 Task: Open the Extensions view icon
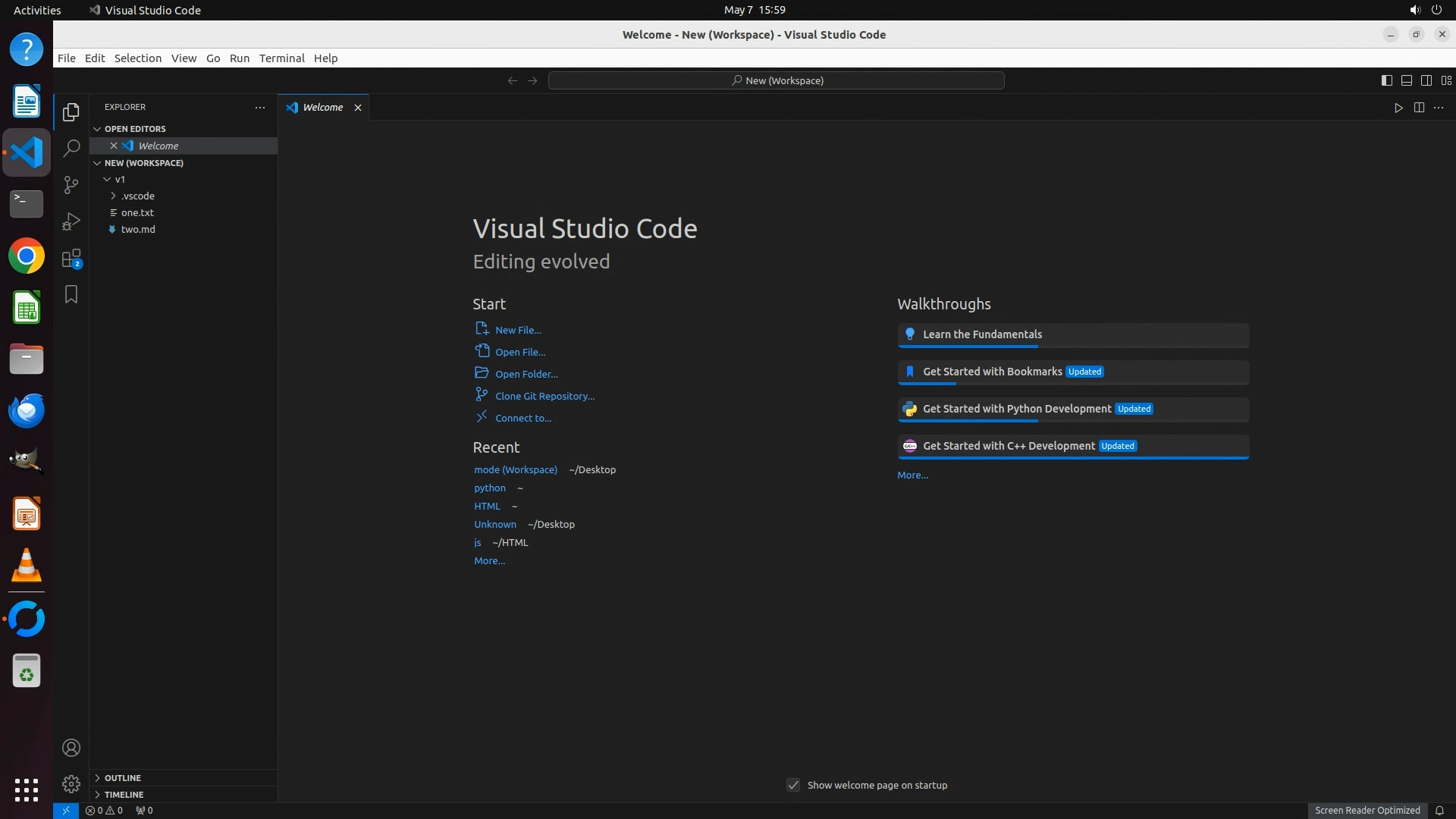pyautogui.click(x=71, y=259)
